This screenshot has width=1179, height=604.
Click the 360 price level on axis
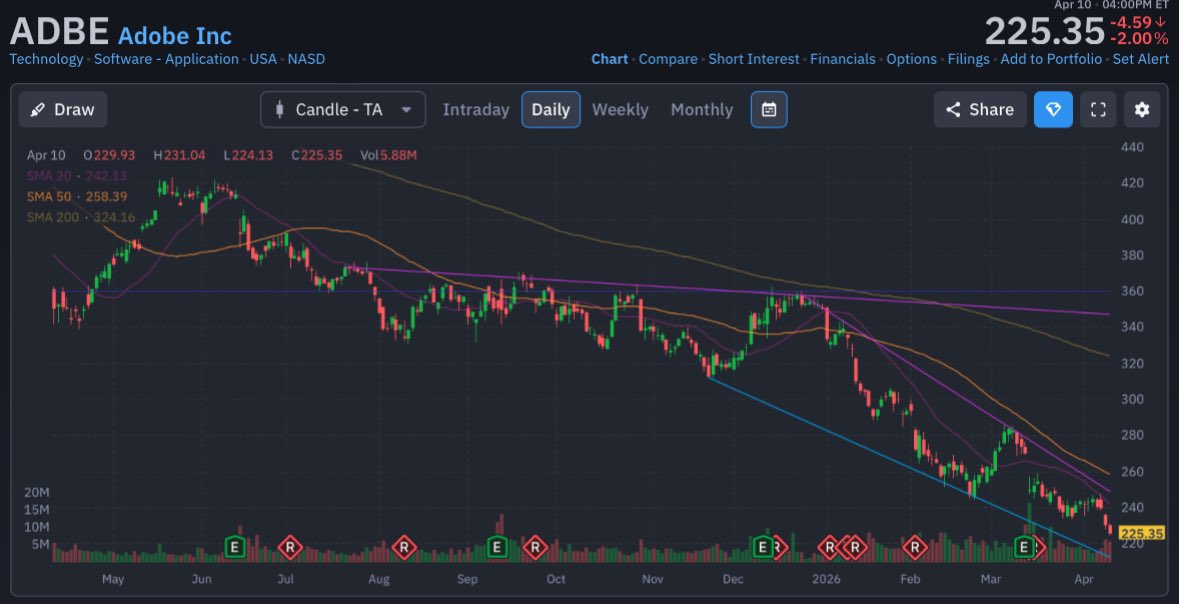click(1132, 291)
